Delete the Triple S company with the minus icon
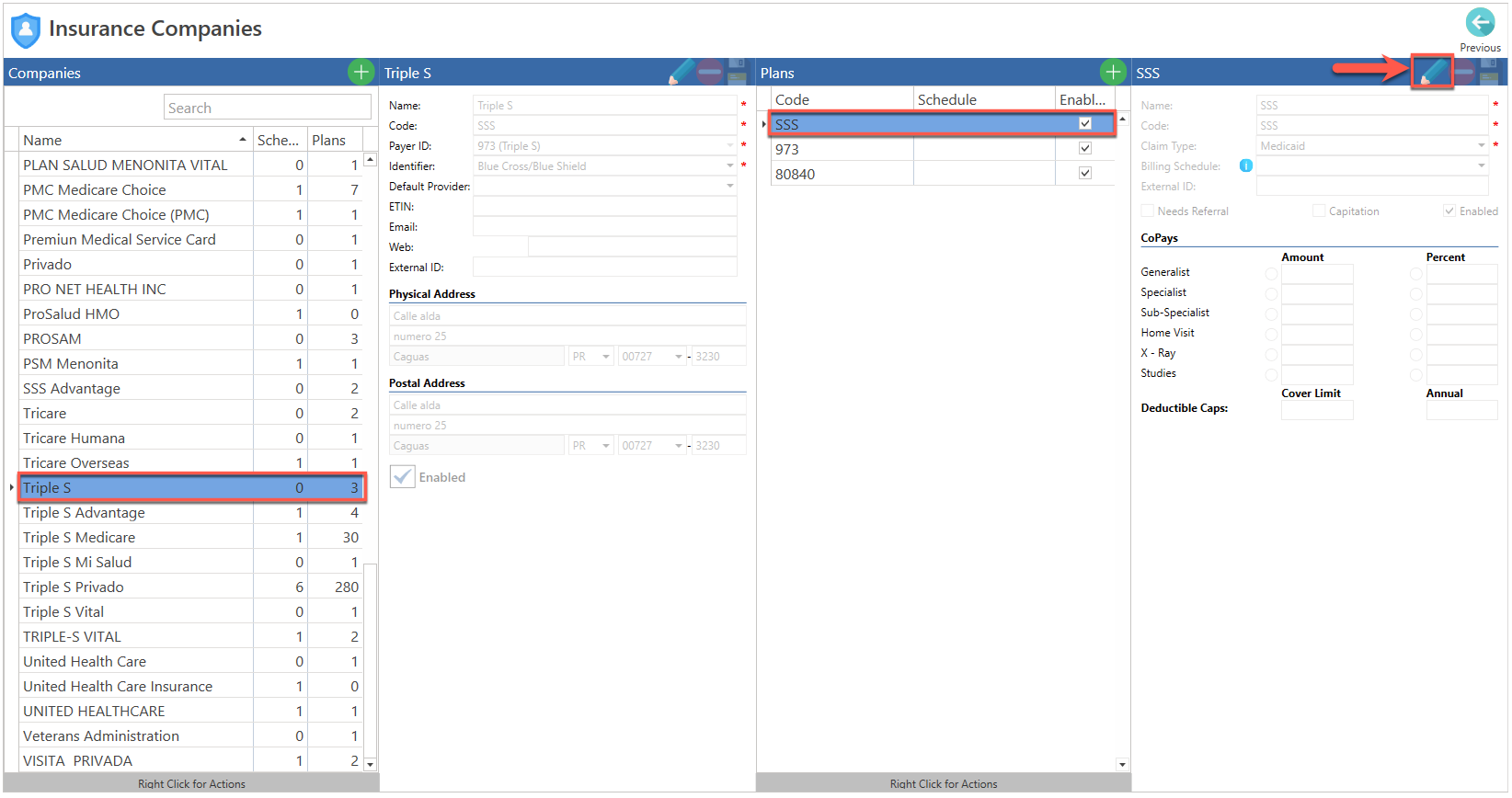Screen dimensions: 1512x798 point(709,72)
